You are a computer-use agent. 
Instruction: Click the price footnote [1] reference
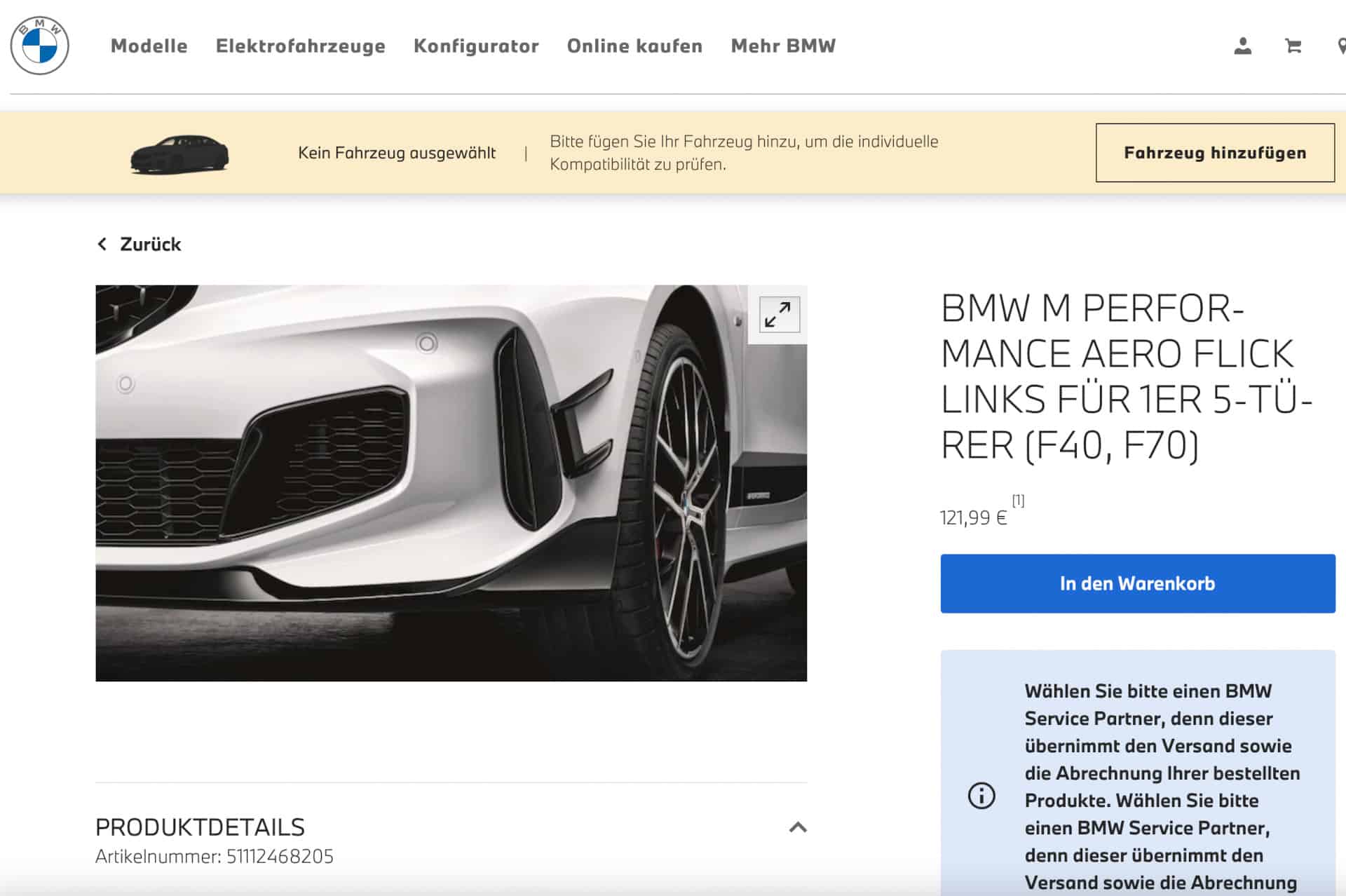(x=1018, y=501)
